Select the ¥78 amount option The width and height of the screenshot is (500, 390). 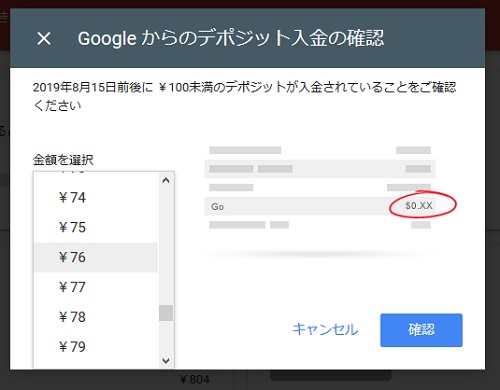pos(96,317)
